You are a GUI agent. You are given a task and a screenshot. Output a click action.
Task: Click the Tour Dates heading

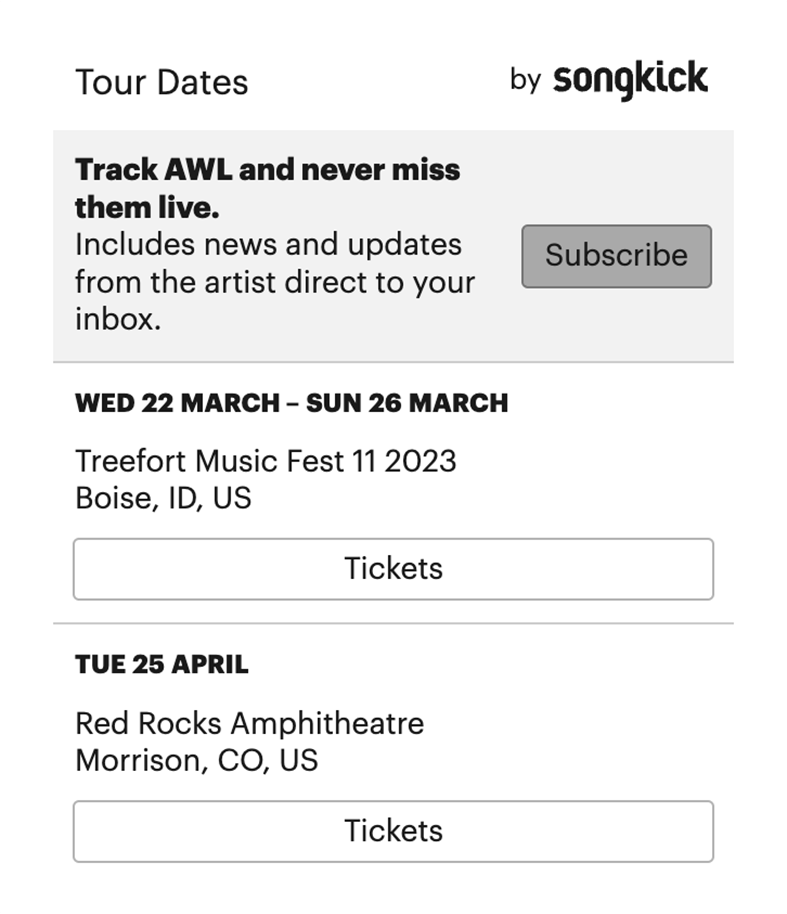coord(162,82)
